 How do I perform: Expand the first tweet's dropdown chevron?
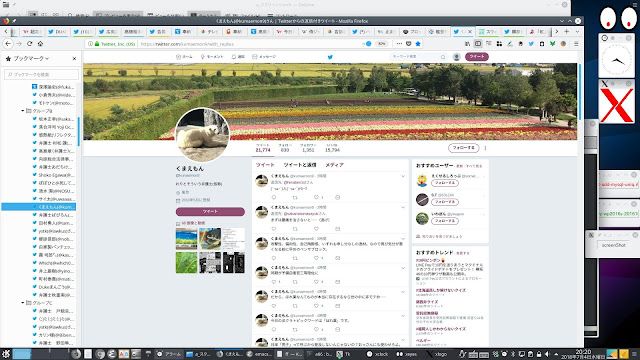(403, 176)
